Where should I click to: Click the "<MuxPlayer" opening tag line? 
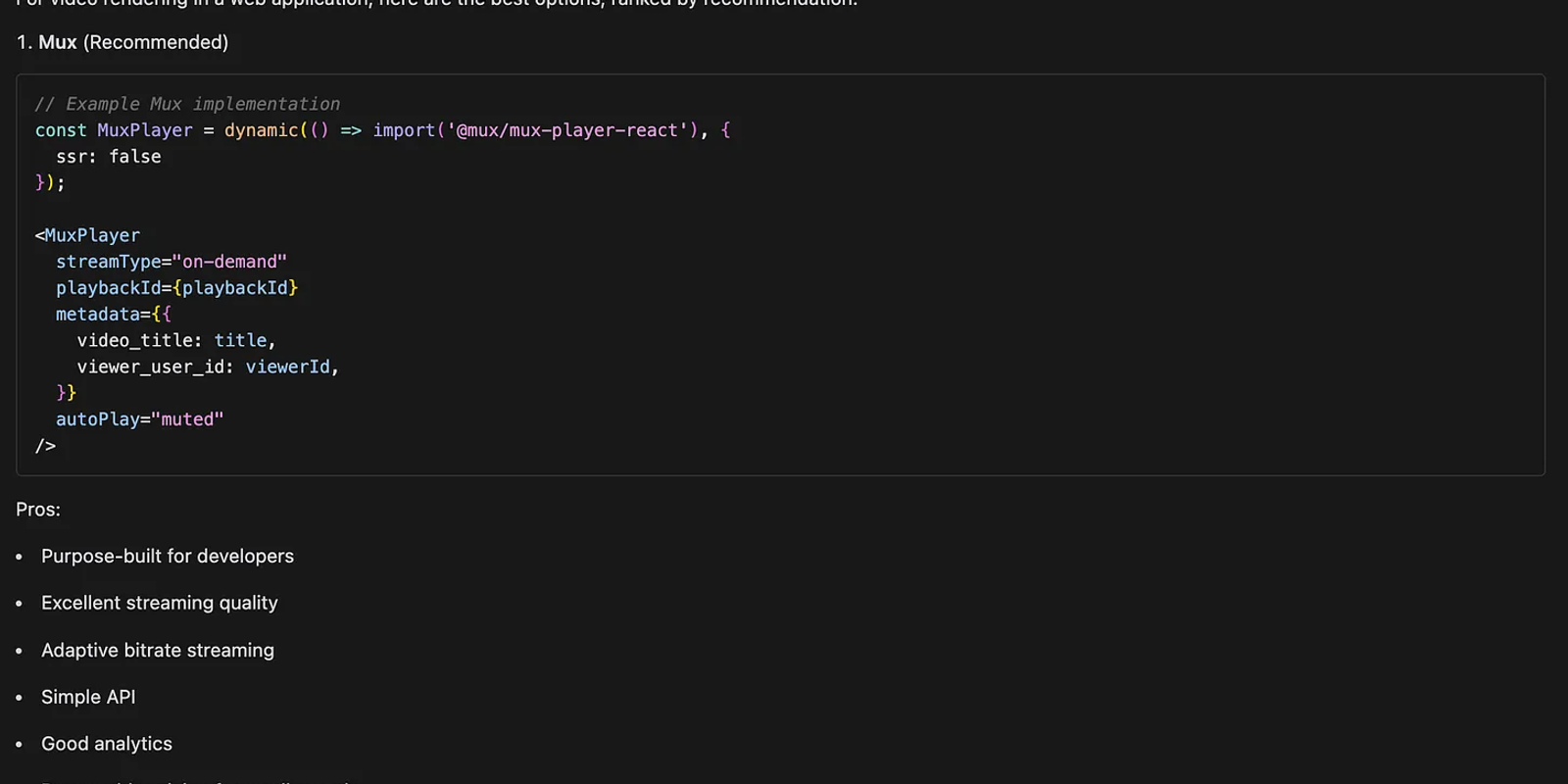pyautogui.click(x=87, y=235)
